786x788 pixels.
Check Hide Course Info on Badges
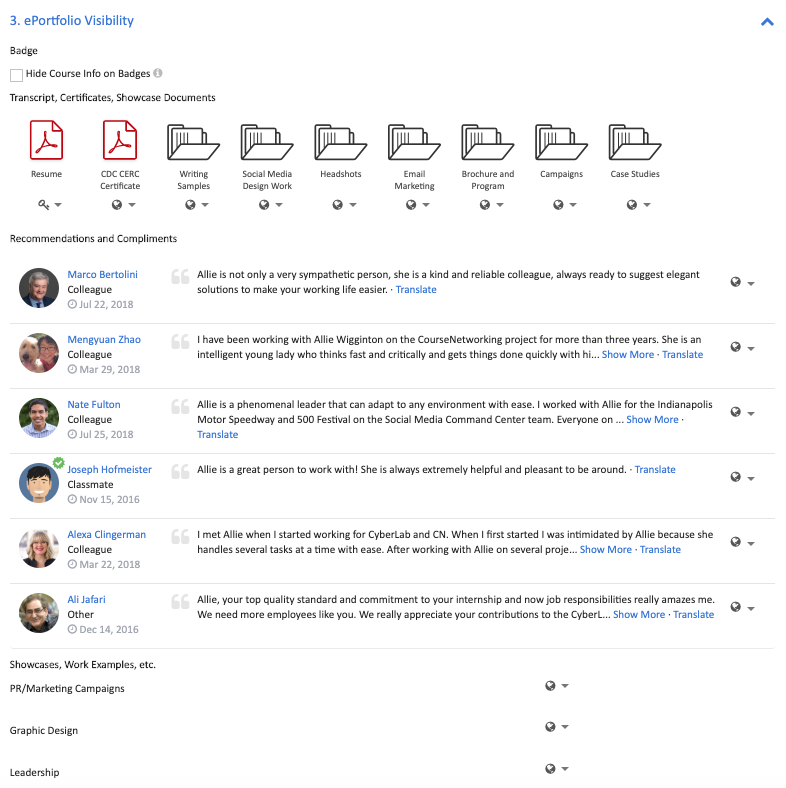[16, 75]
